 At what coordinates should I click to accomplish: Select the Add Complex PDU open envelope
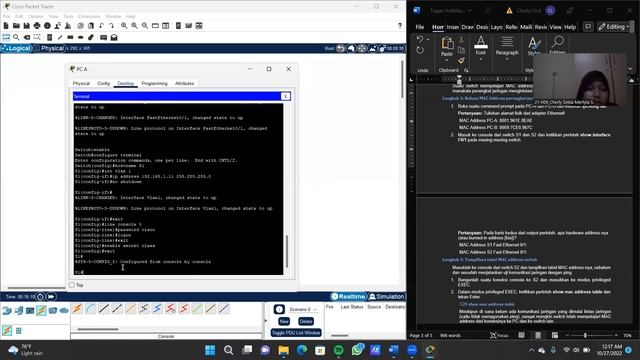click(114, 38)
